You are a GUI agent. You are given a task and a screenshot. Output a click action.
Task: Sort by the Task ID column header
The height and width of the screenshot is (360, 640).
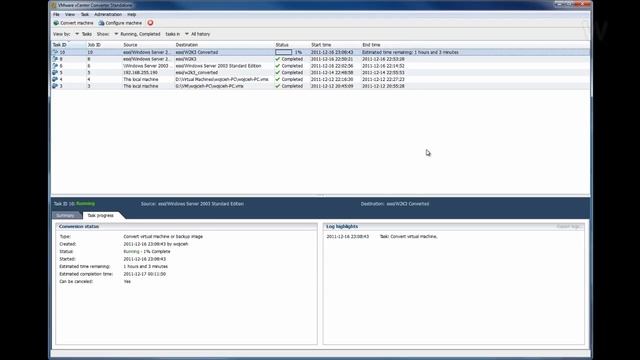(69, 45)
